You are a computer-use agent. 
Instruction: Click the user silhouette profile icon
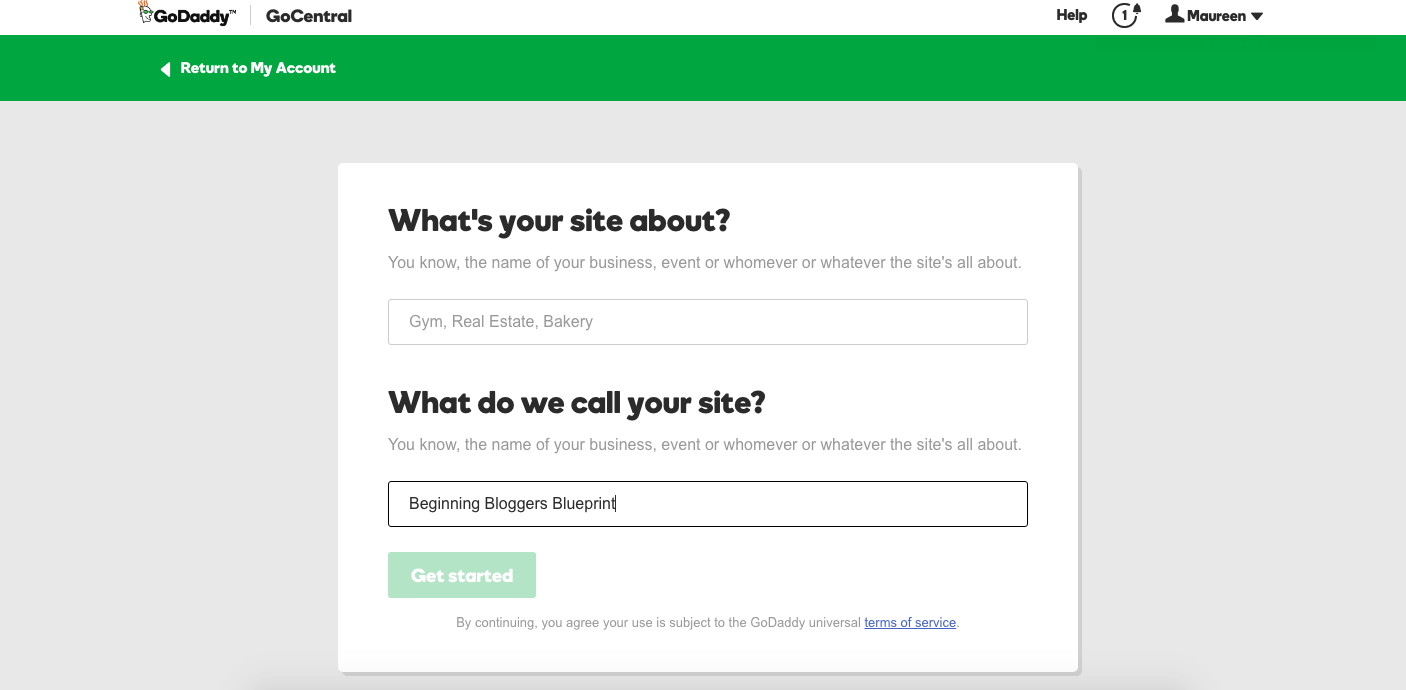coord(1175,14)
